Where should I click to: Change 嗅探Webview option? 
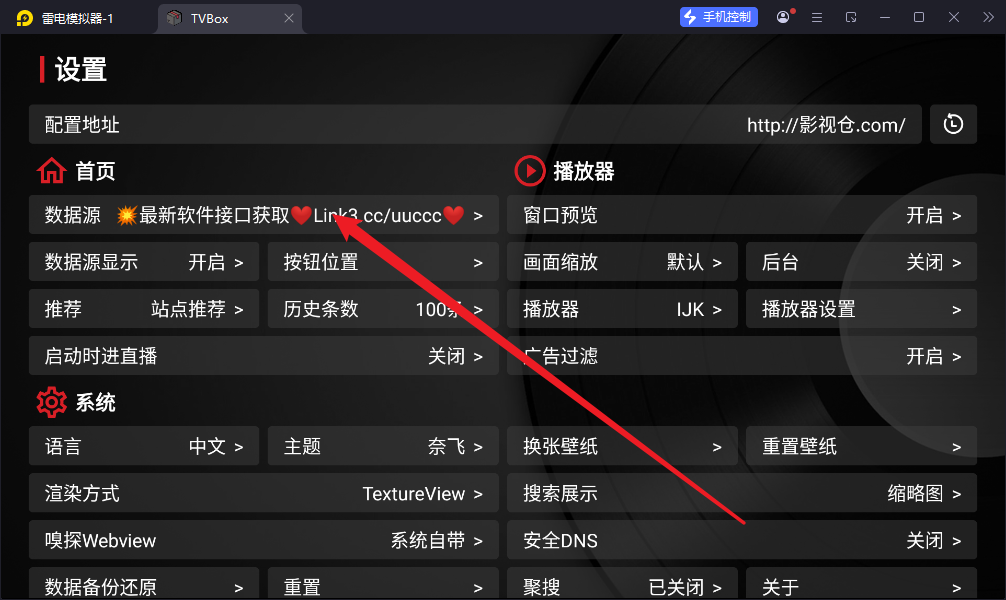coord(264,540)
